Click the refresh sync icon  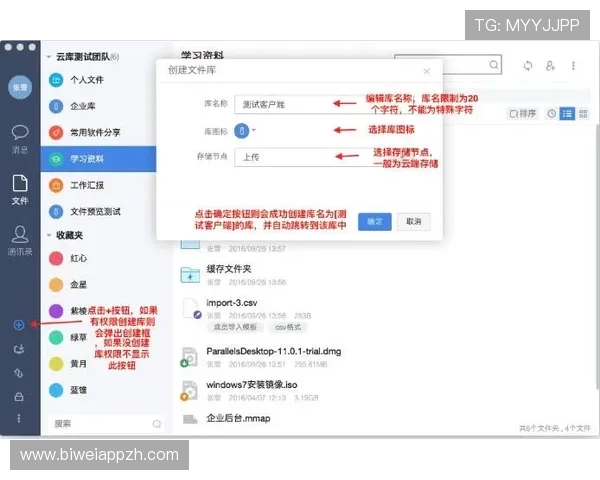click(x=528, y=66)
